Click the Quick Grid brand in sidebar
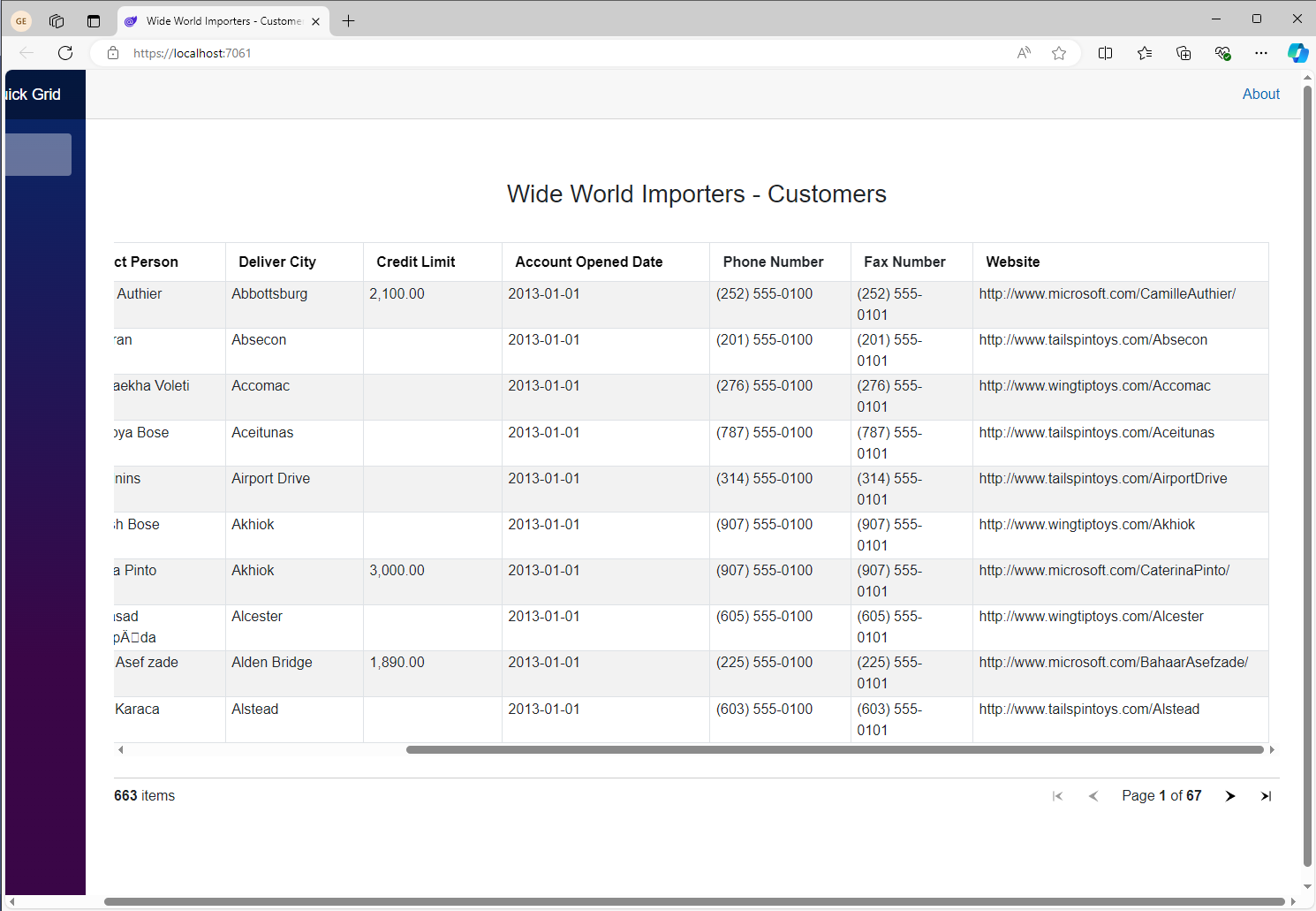This screenshot has height=911, width=1316. (x=33, y=95)
